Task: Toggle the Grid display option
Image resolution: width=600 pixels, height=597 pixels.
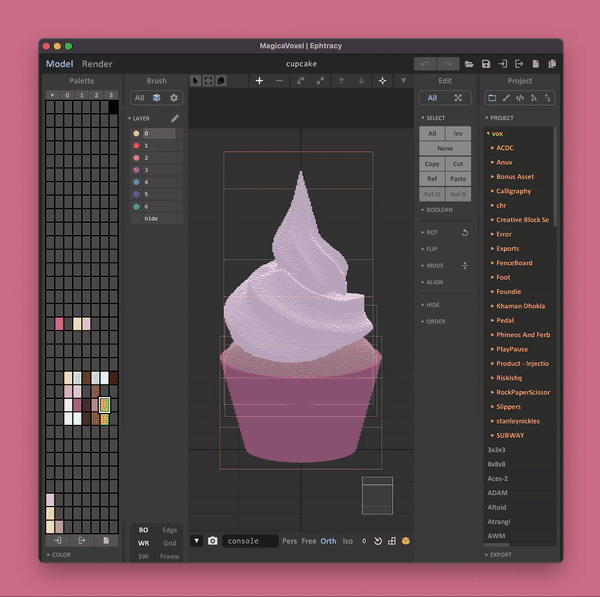Action: [x=170, y=543]
